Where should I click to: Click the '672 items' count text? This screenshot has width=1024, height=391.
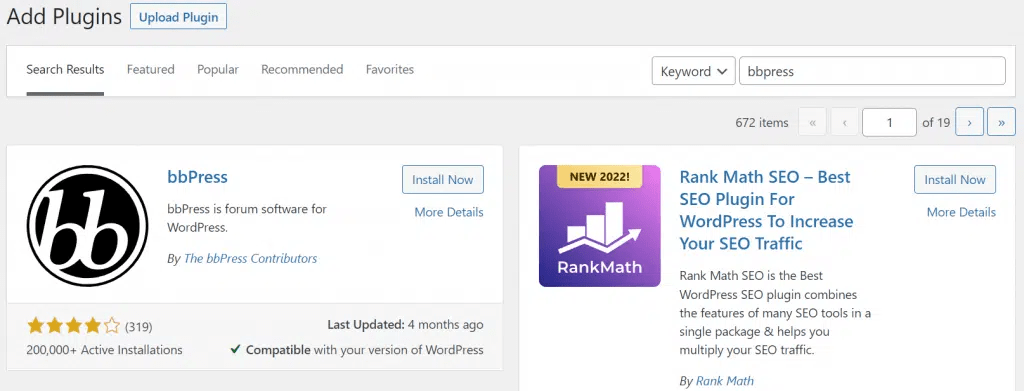pyautogui.click(x=762, y=123)
